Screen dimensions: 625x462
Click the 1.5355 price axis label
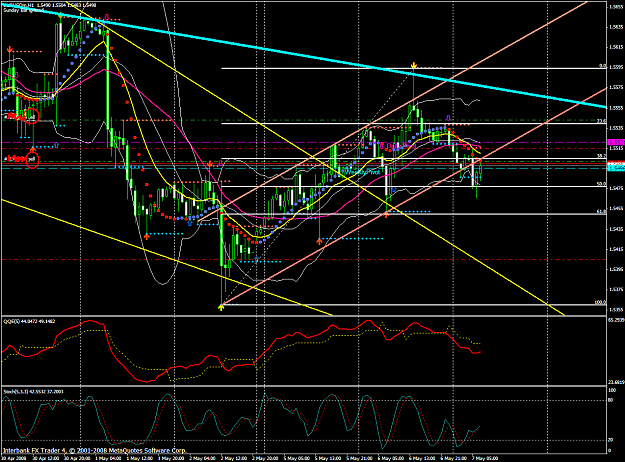point(616,309)
